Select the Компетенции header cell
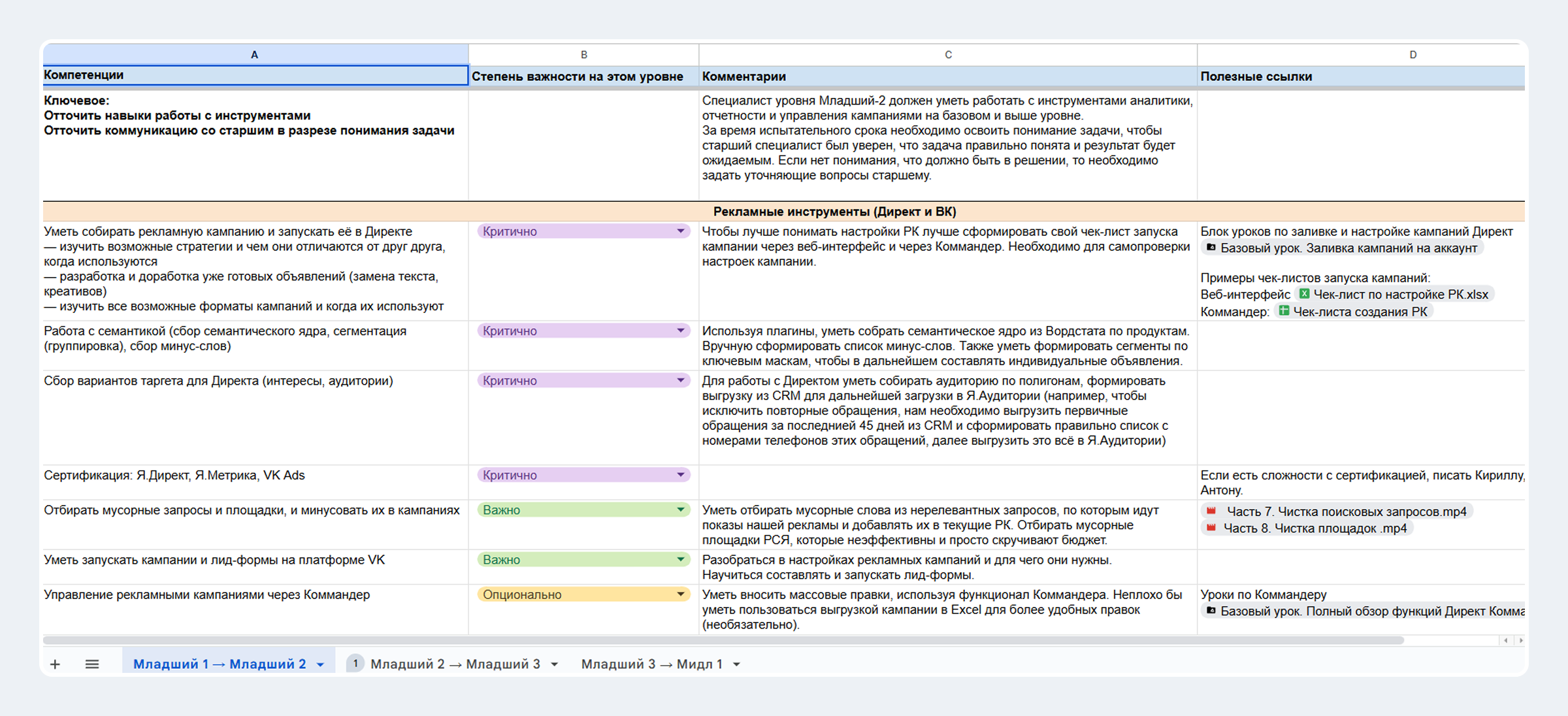Viewport: 1568px width, 716px height. [x=255, y=75]
